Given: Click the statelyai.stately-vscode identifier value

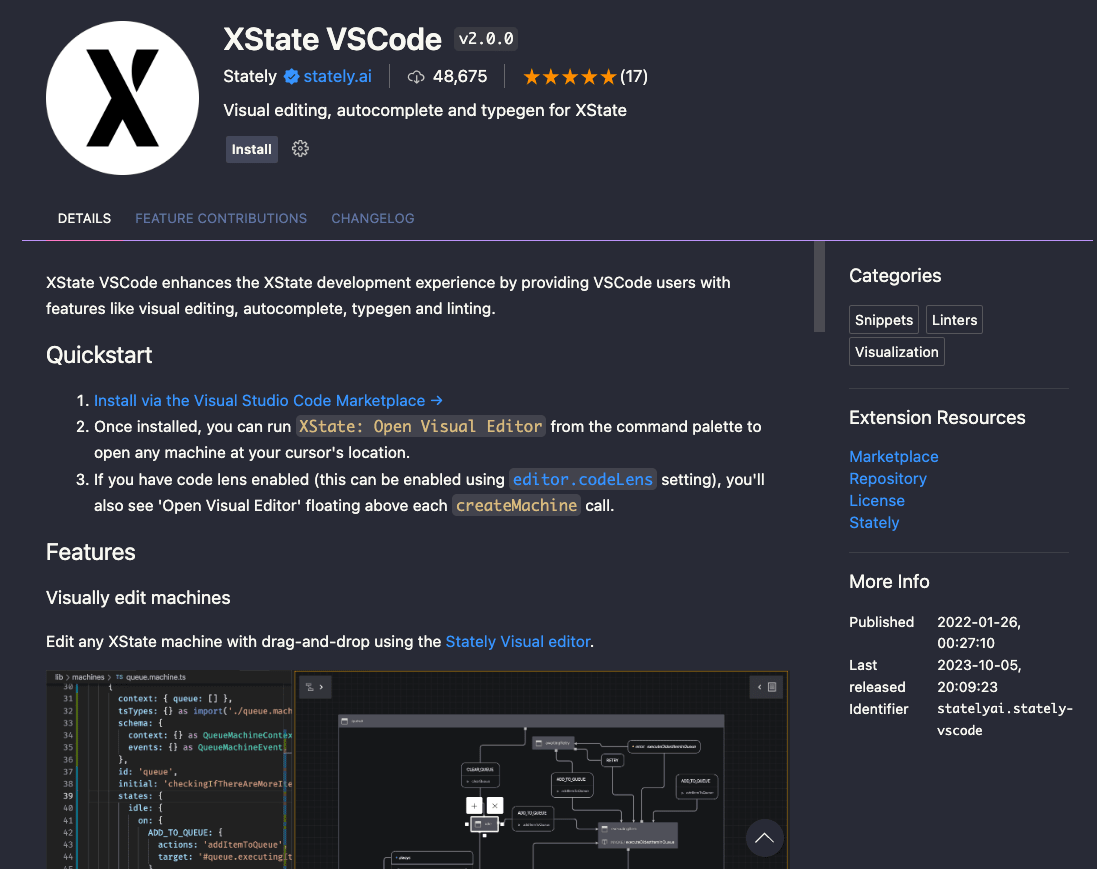Looking at the screenshot, I should [1005, 719].
